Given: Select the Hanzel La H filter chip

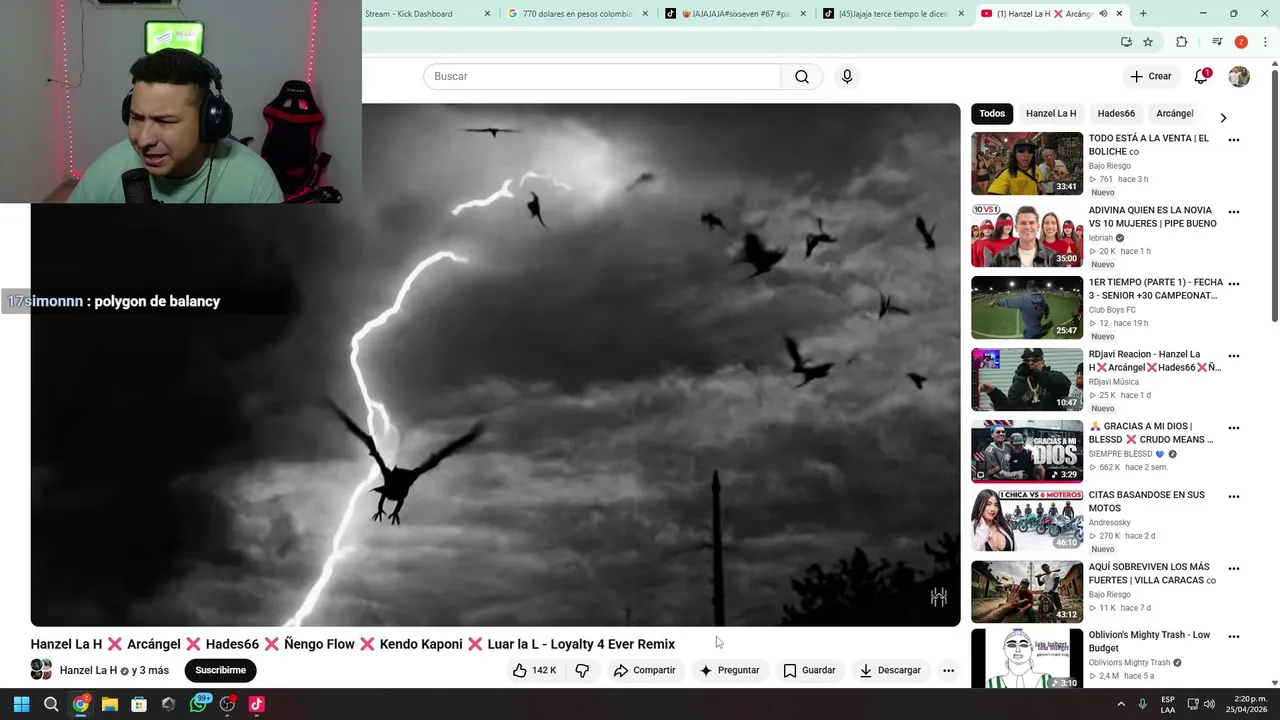Looking at the screenshot, I should pos(1051,114).
